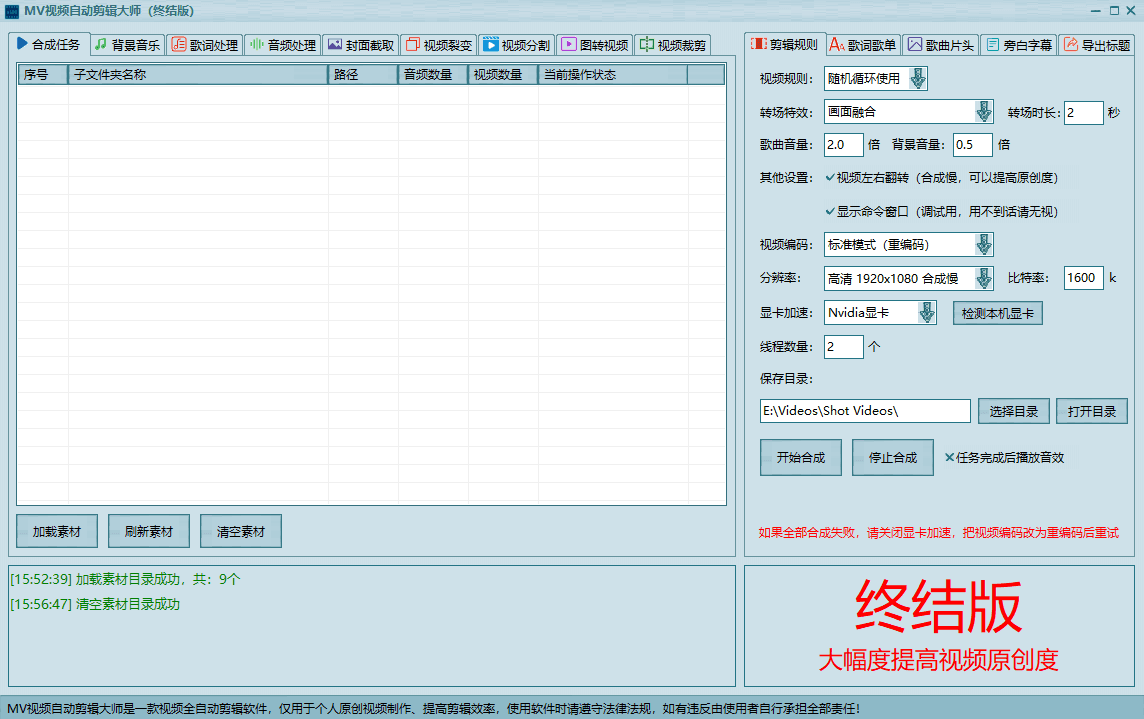Click the 保存目录 path field
1144x719 pixels.
[x=865, y=411]
